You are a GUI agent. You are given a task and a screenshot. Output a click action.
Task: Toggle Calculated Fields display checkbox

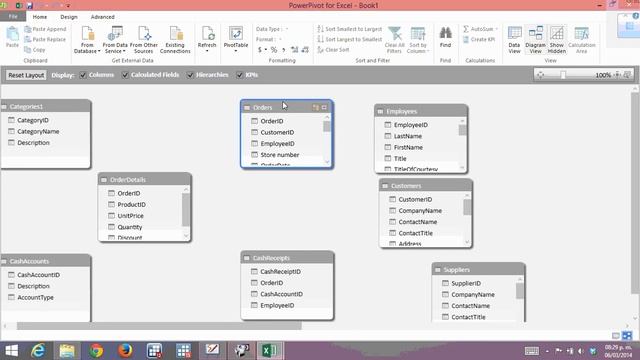(125, 75)
